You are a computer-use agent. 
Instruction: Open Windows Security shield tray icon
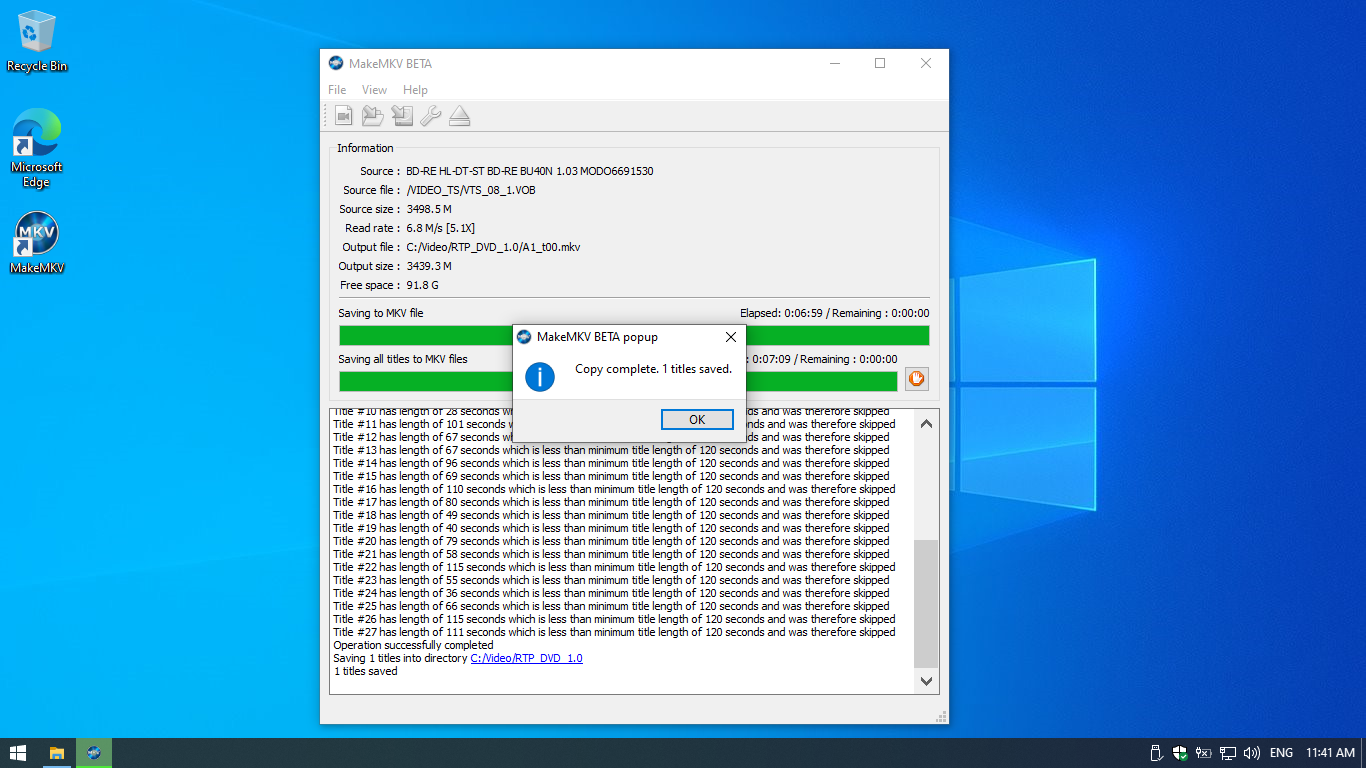point(1181,753)
